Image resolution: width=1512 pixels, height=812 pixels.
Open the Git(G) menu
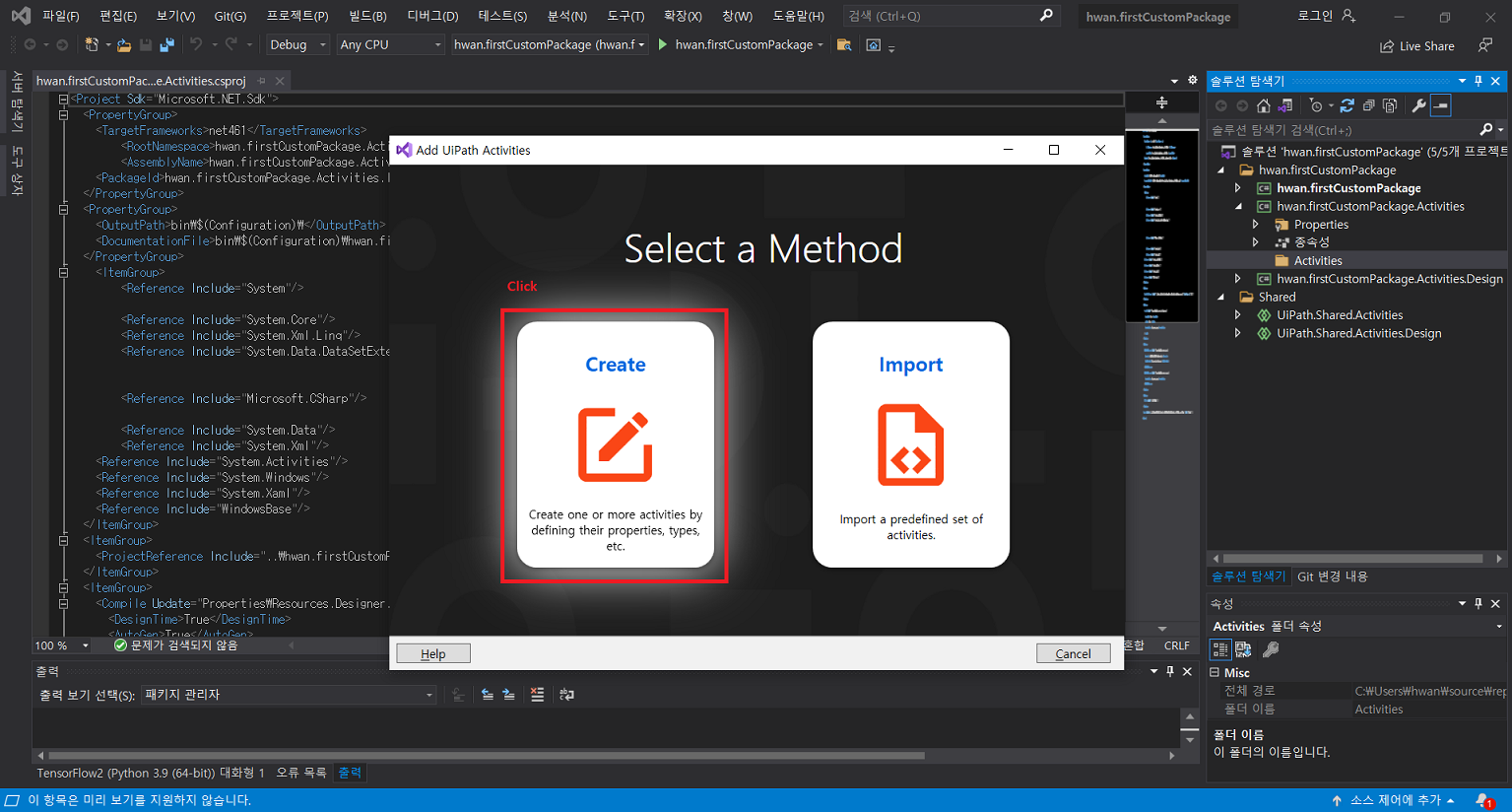pos(230,16)
